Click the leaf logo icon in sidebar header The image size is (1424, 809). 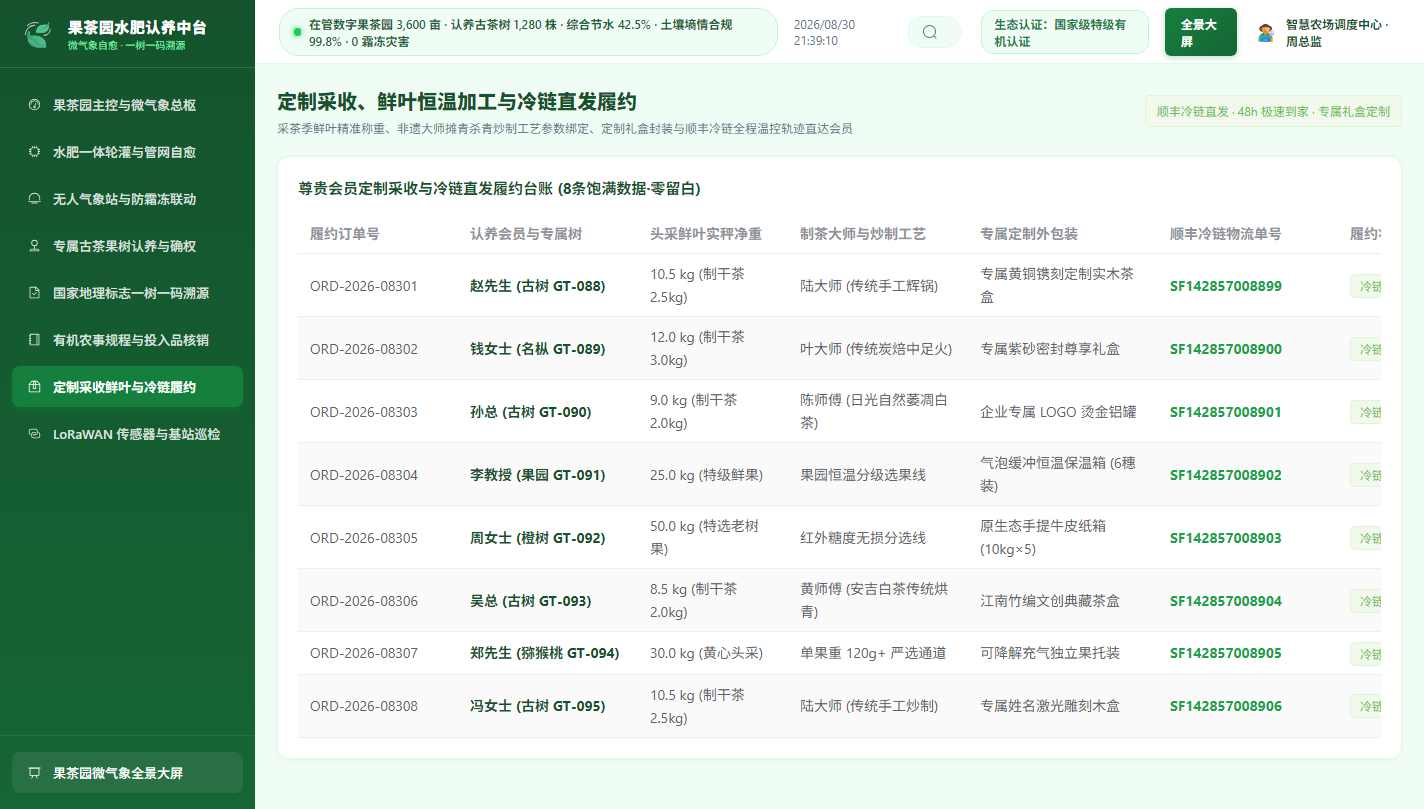(x=38, y=34)
